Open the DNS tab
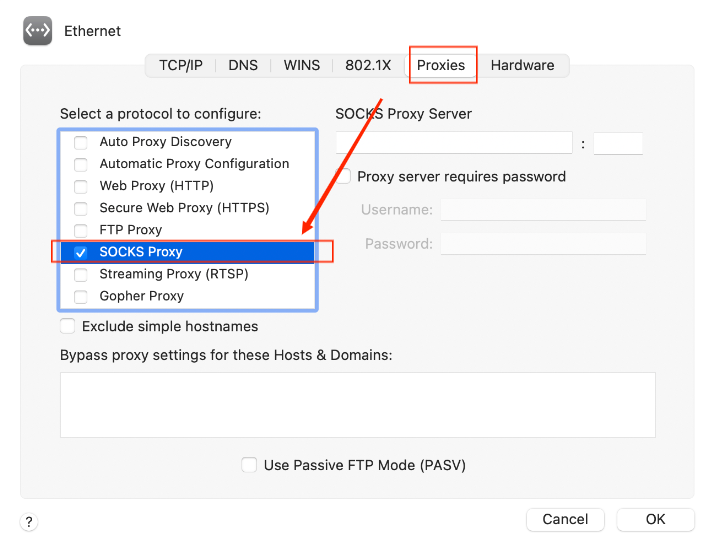This screenshot has height=544, width=706. pyautogui.click(x=243, y=65)
